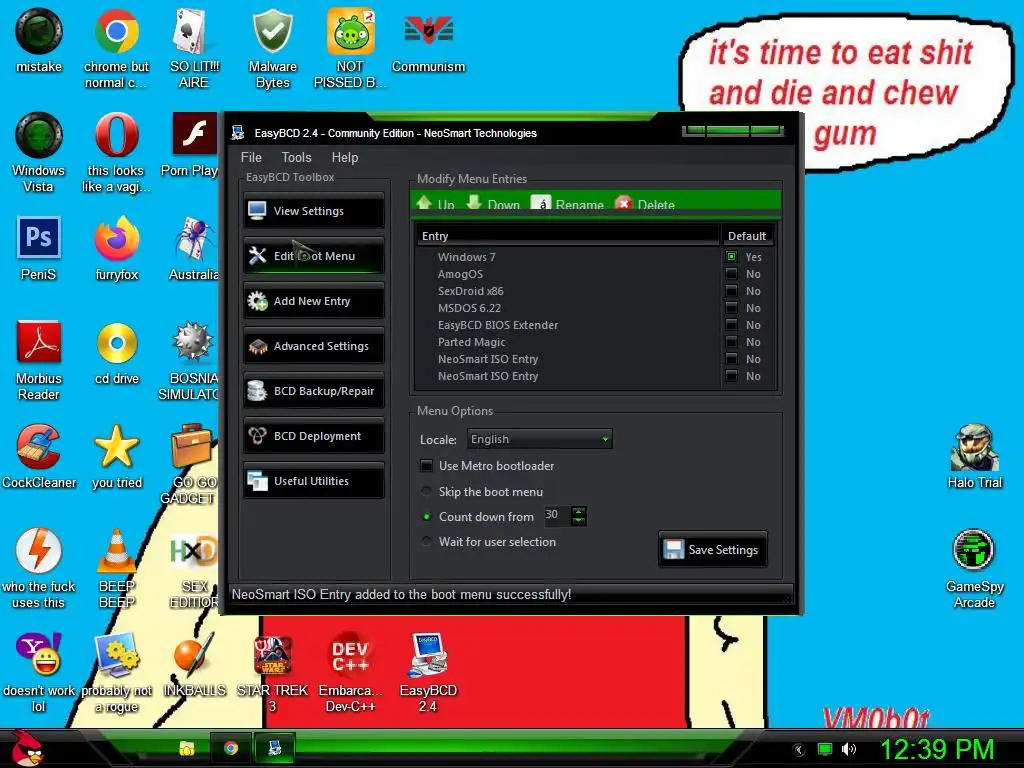Open 'mistake' desktop icon

[39, 41]
